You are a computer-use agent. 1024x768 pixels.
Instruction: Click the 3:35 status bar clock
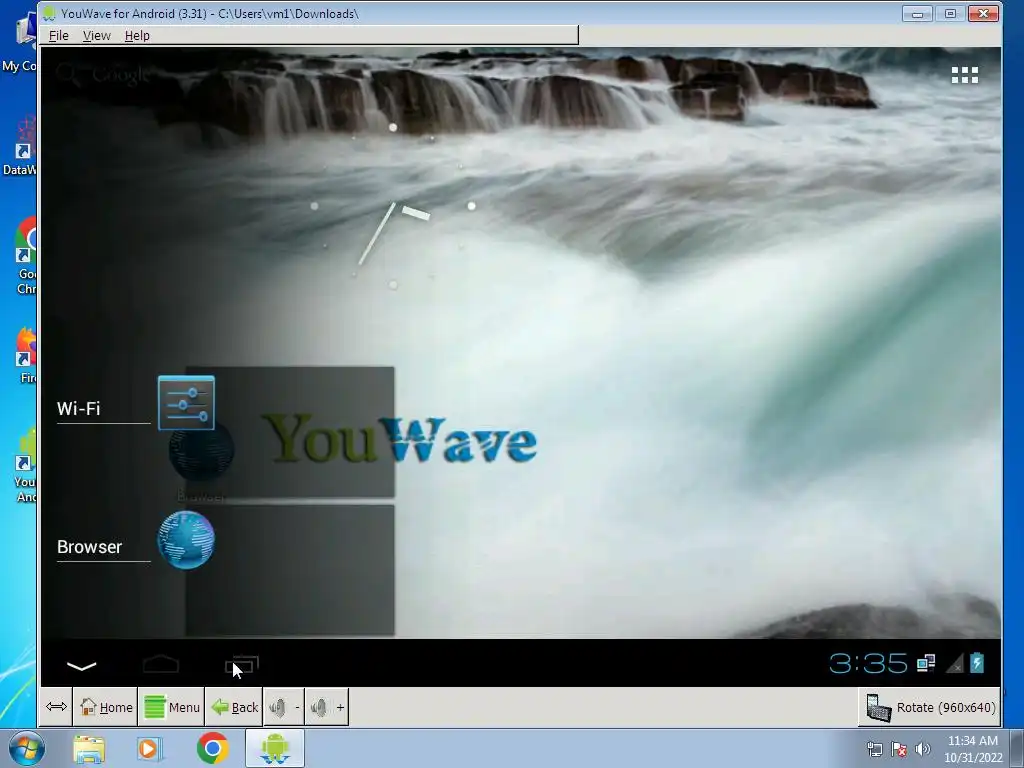[x=868, y=664]
